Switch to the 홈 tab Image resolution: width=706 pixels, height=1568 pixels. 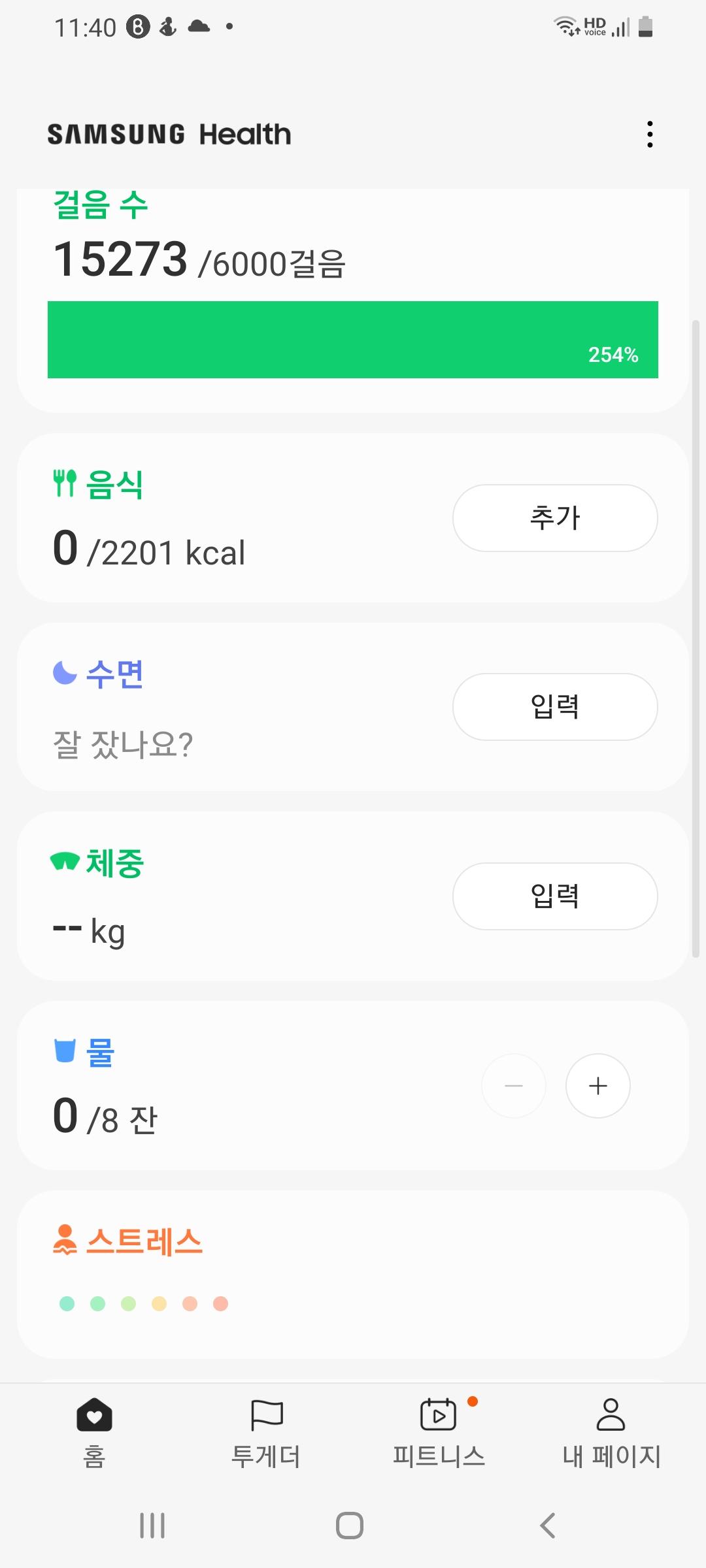94,1431
